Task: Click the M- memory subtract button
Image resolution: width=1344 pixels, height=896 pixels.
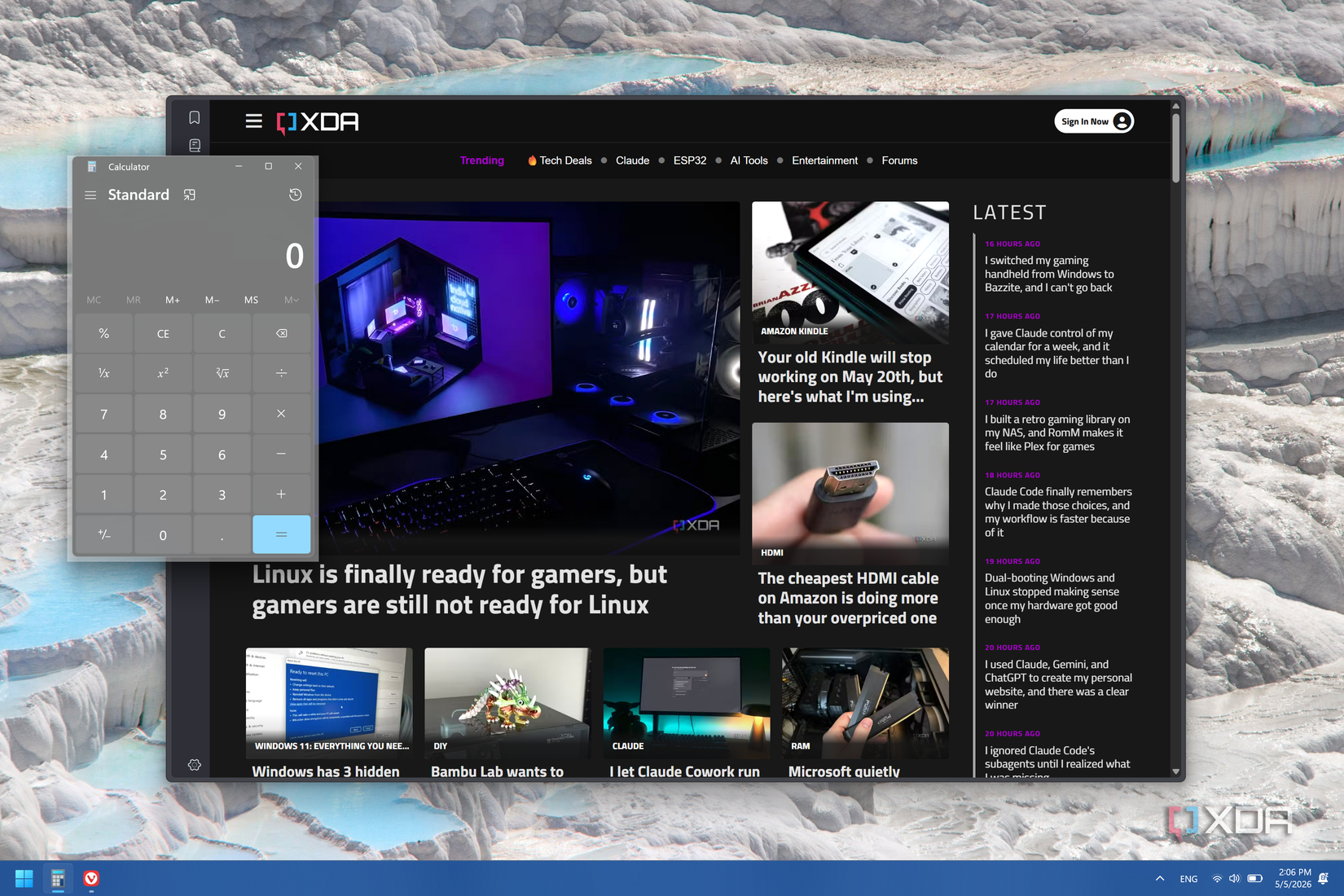Action: coord(212,300)
